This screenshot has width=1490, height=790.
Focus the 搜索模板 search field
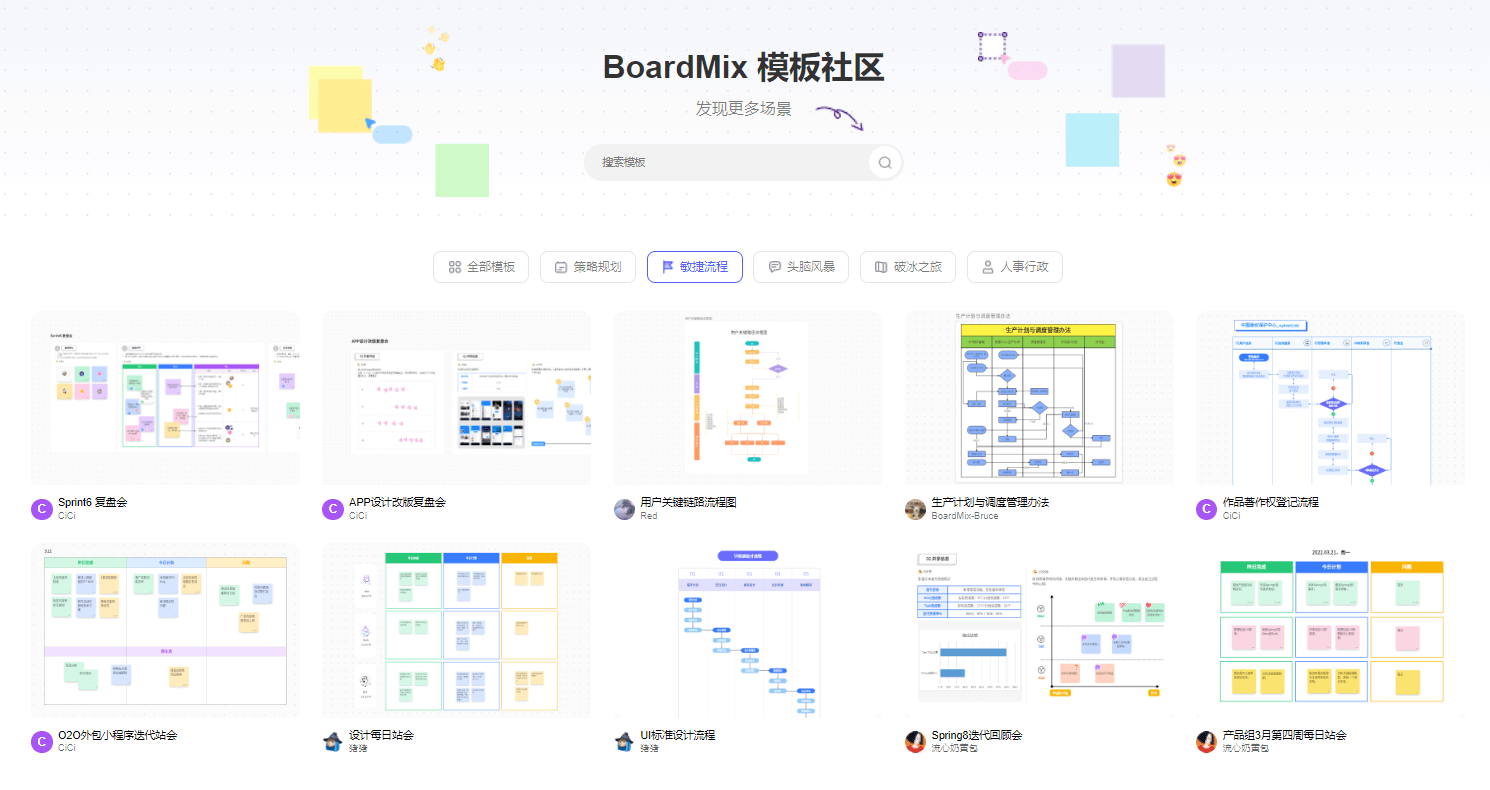point(743,162)
